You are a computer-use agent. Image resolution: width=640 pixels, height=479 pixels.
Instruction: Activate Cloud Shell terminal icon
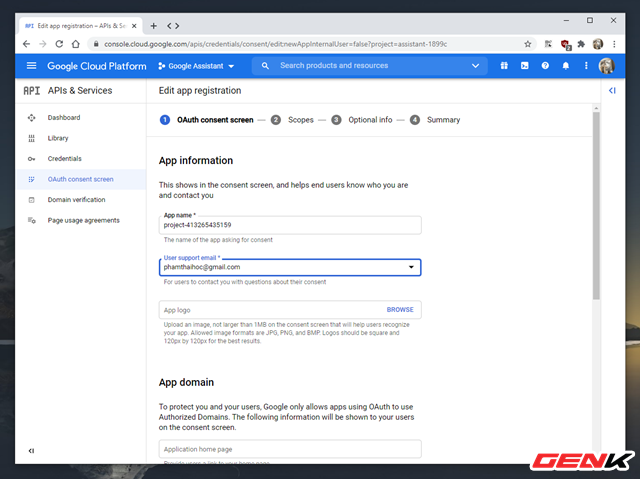point(524,66)
